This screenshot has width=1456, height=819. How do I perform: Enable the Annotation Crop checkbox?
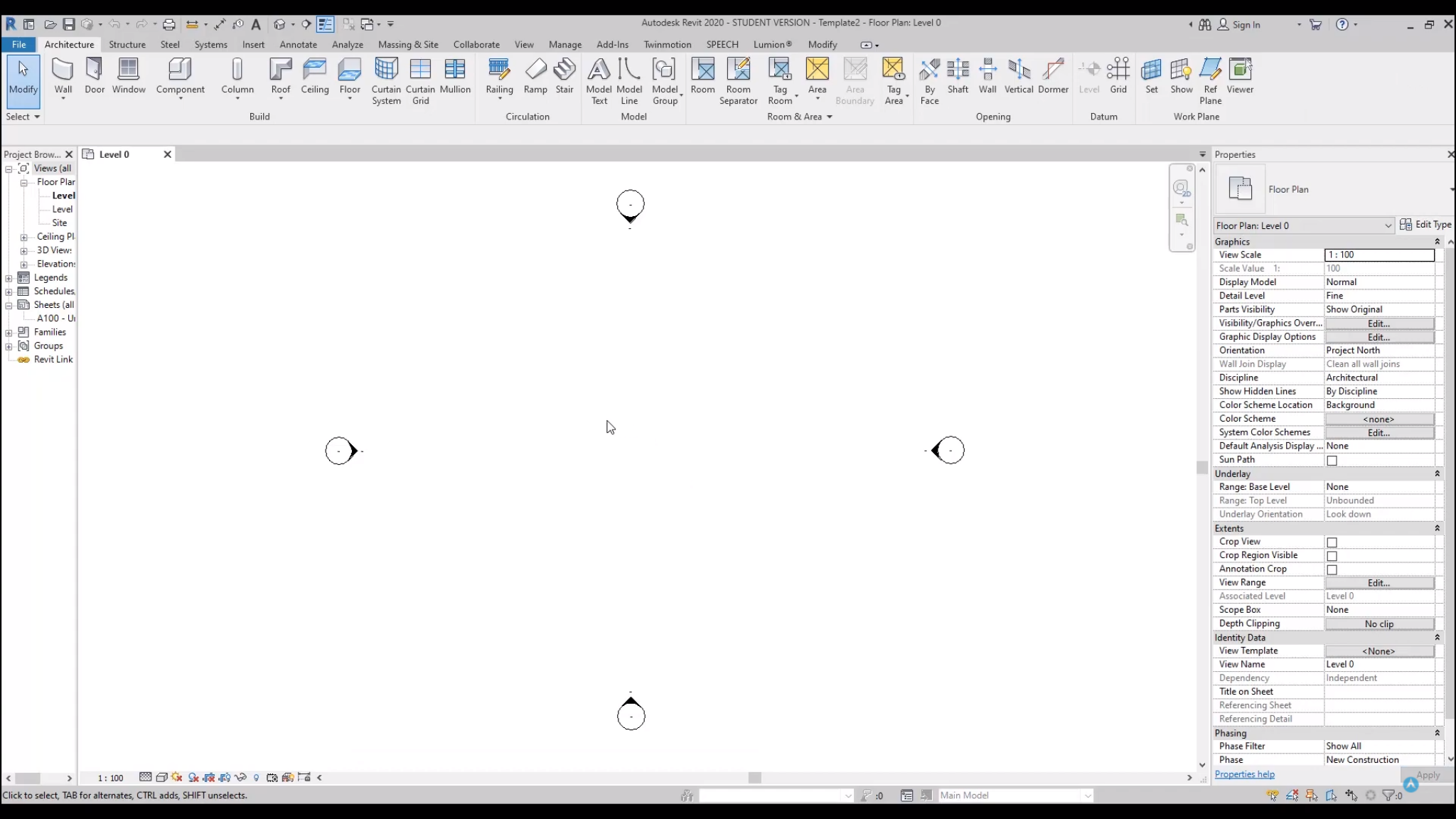1332,569
